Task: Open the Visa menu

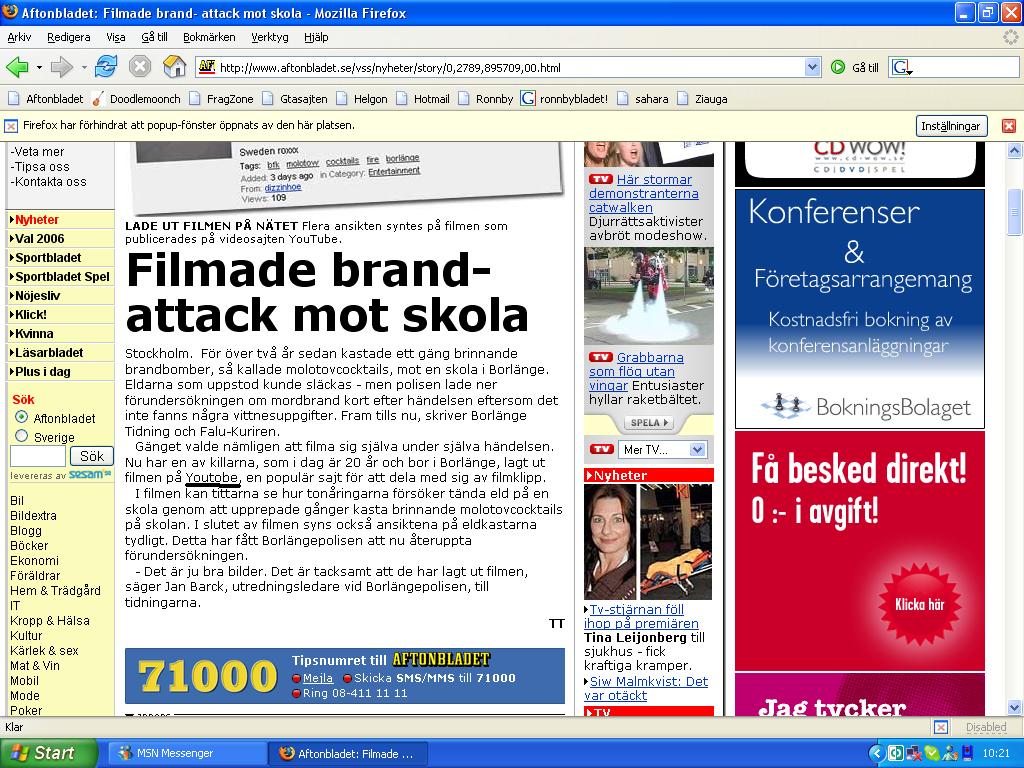Action: [x=116, y=37]
